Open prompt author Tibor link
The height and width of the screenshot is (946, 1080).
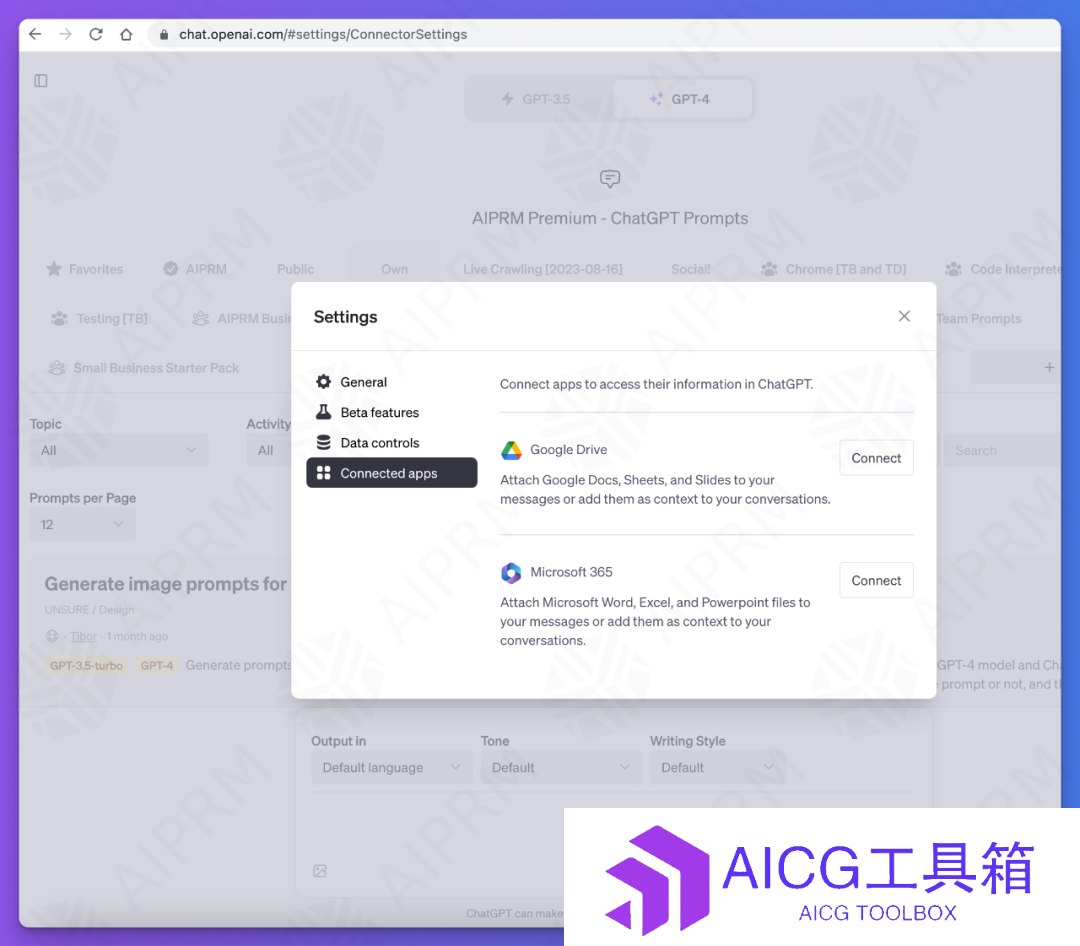pyautogui.click(x=83, y=637)
